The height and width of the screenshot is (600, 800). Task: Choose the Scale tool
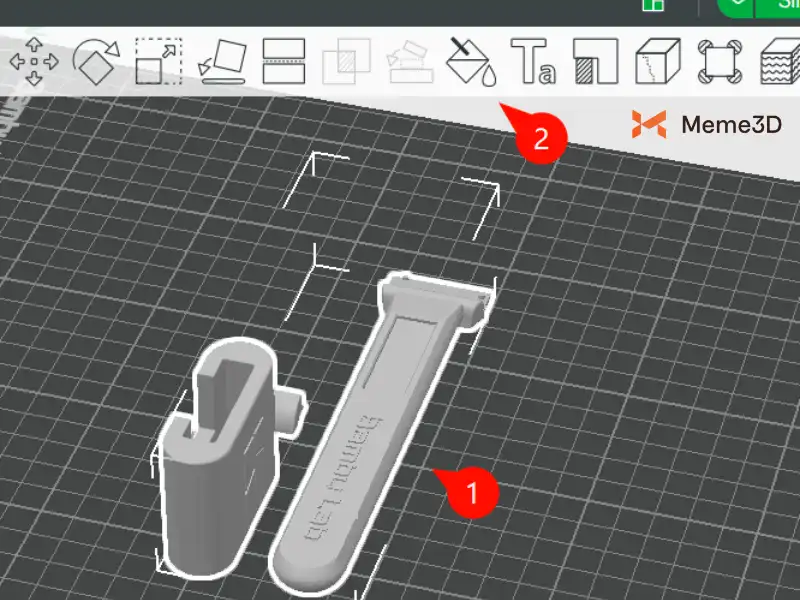pyautogui.click(x=157, y=62)
